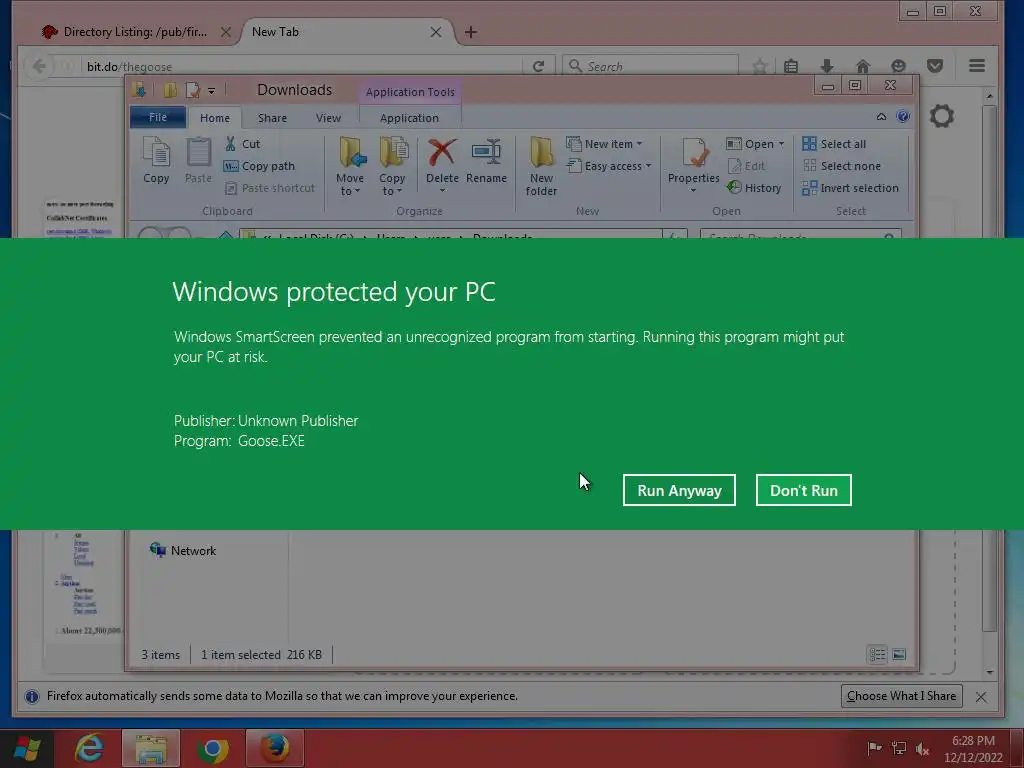The height and width of the screenshot is (768, 1024).
Task: Click Choose What I Share button
Action: pyautogui.click(x=901, y=696)
